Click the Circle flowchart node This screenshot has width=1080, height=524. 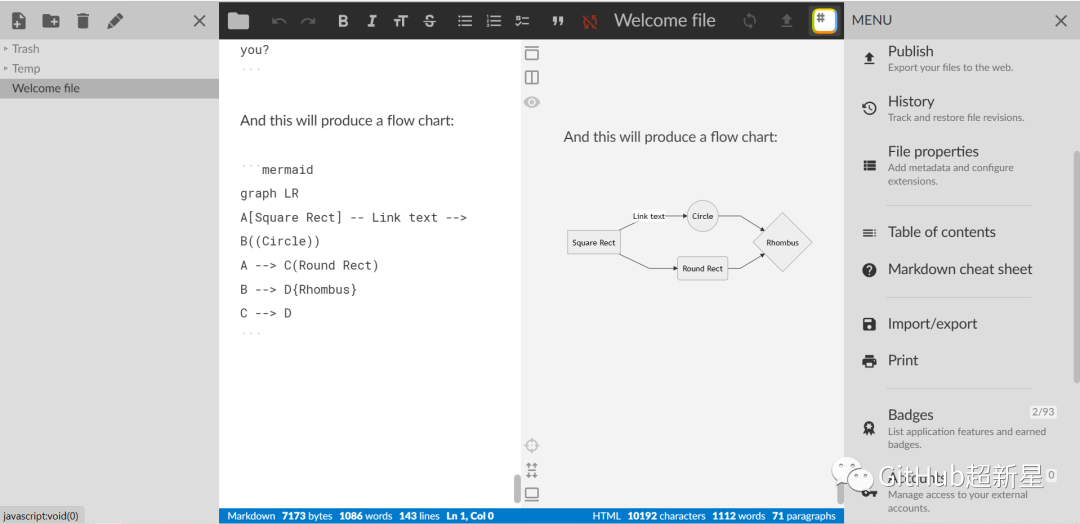point(703,216)
